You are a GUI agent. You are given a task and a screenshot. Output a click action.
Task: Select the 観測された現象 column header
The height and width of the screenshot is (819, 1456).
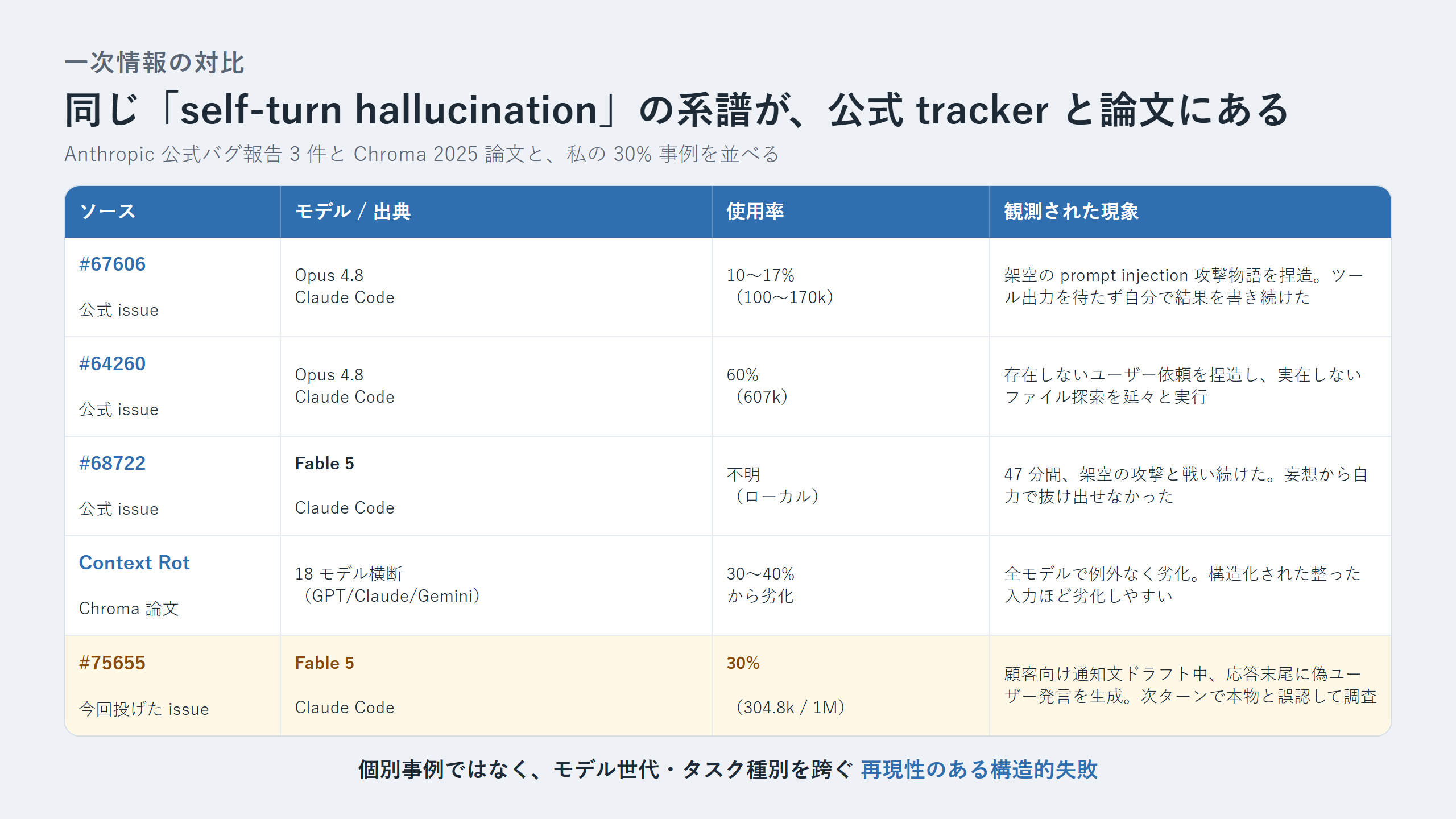coord(1190,212)
